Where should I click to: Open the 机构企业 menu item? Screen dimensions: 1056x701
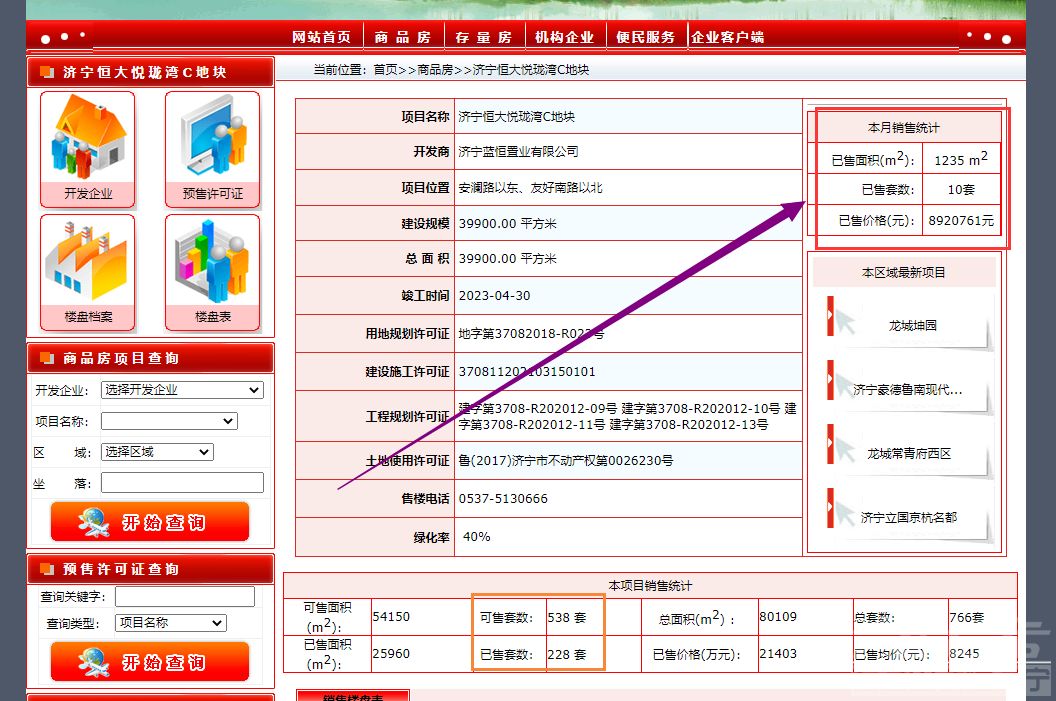coord(565,35)
